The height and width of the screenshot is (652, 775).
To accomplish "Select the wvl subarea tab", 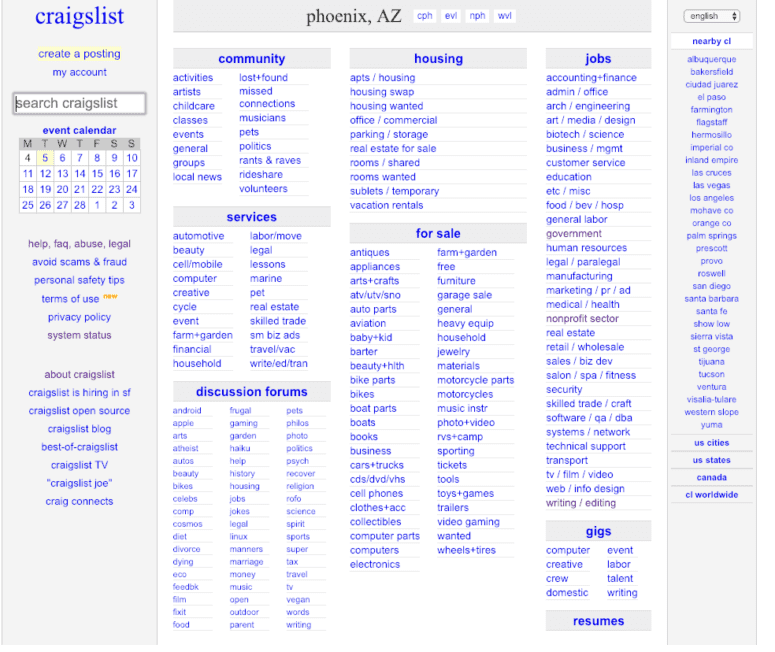I will (505, 16).
